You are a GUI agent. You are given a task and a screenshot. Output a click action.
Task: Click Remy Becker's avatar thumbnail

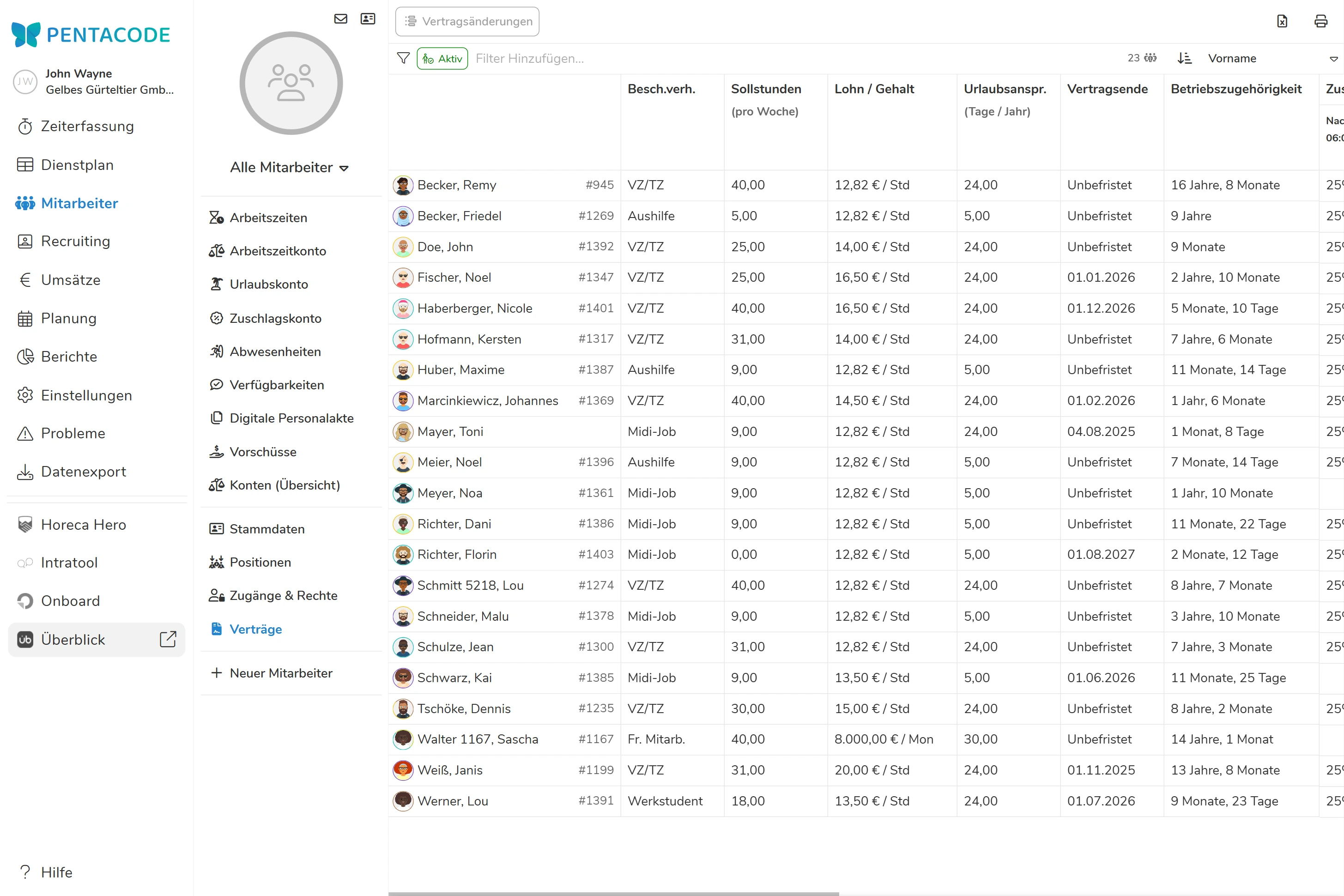point(403,185)
